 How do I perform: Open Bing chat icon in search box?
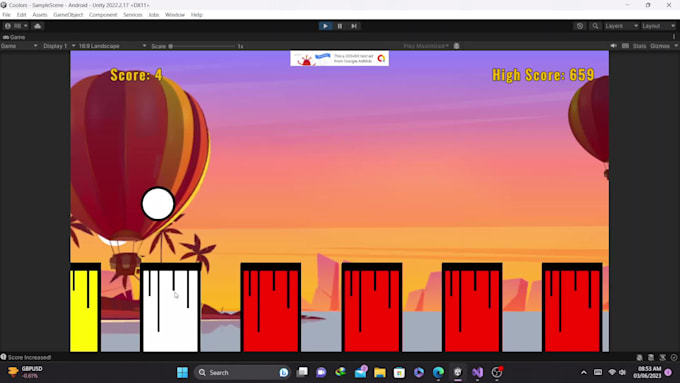coord(284,373)
